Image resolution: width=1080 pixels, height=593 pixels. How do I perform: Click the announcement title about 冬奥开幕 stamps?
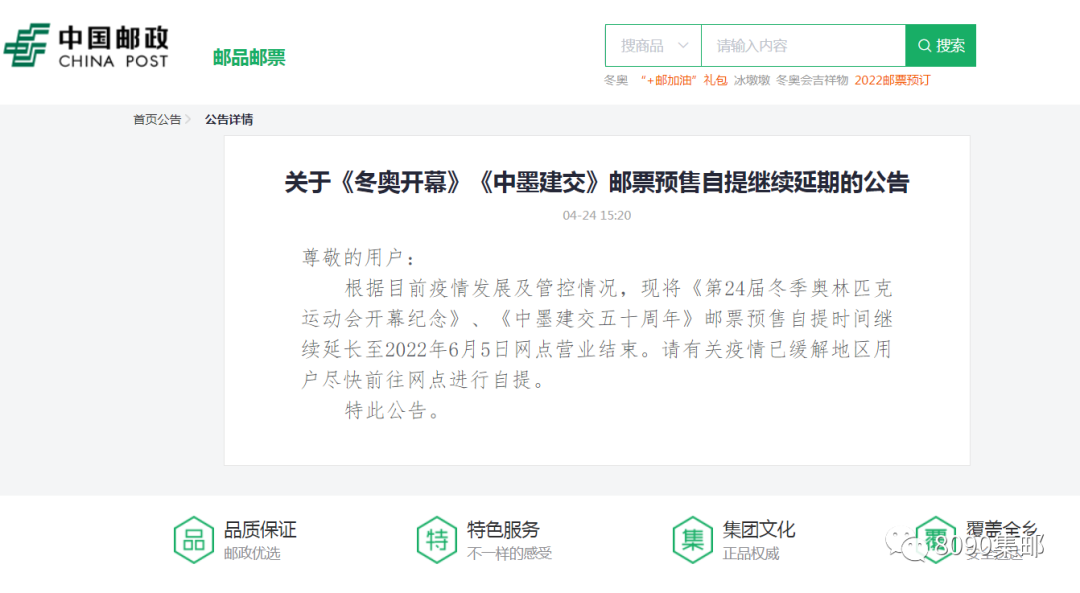pyautogui.click(x=596, y=183)
